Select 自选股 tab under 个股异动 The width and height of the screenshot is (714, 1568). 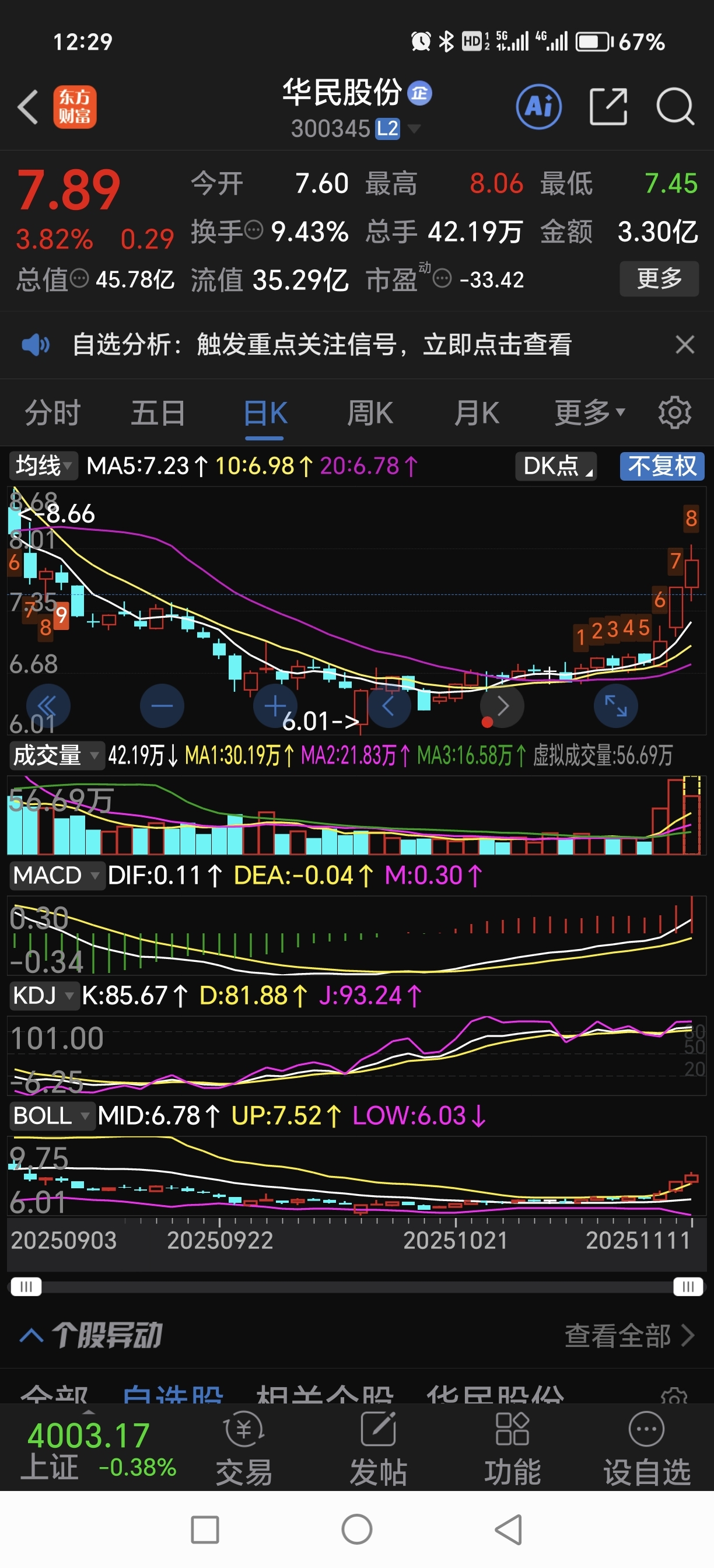click(x=172, y=1395)
